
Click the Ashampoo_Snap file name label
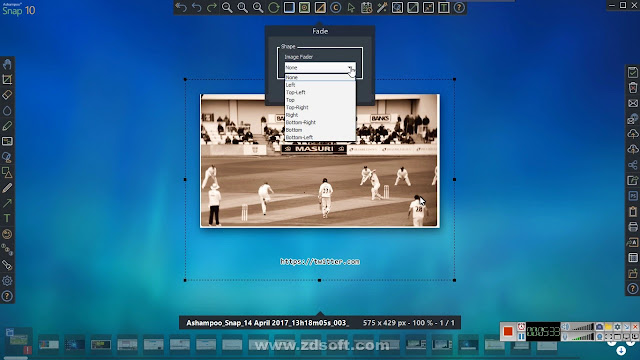[x=267, y=323]
